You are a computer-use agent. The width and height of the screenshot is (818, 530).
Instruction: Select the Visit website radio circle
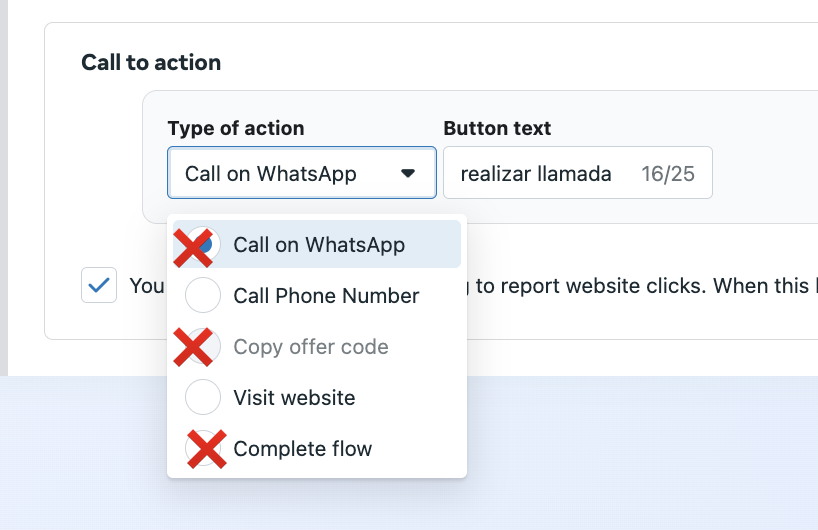(x=203, y=398)
